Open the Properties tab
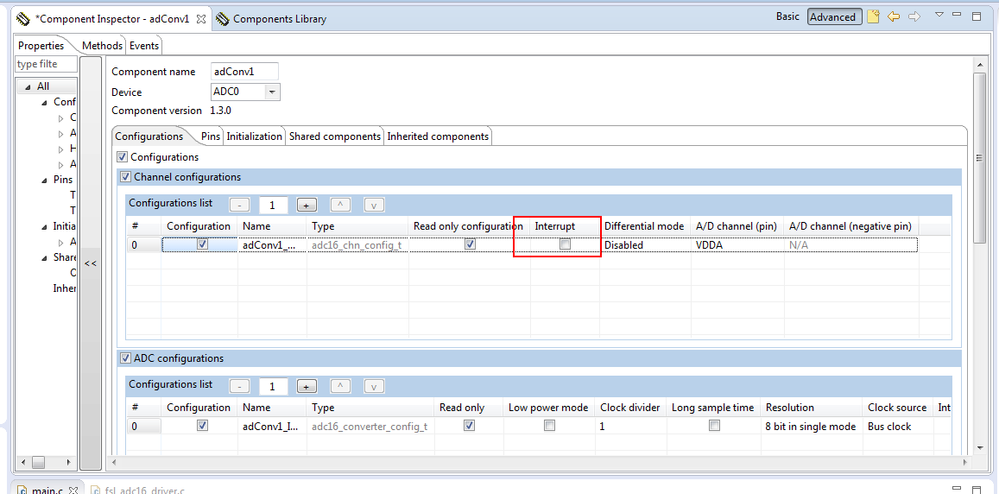999x494 pixels. click(41, 45)
